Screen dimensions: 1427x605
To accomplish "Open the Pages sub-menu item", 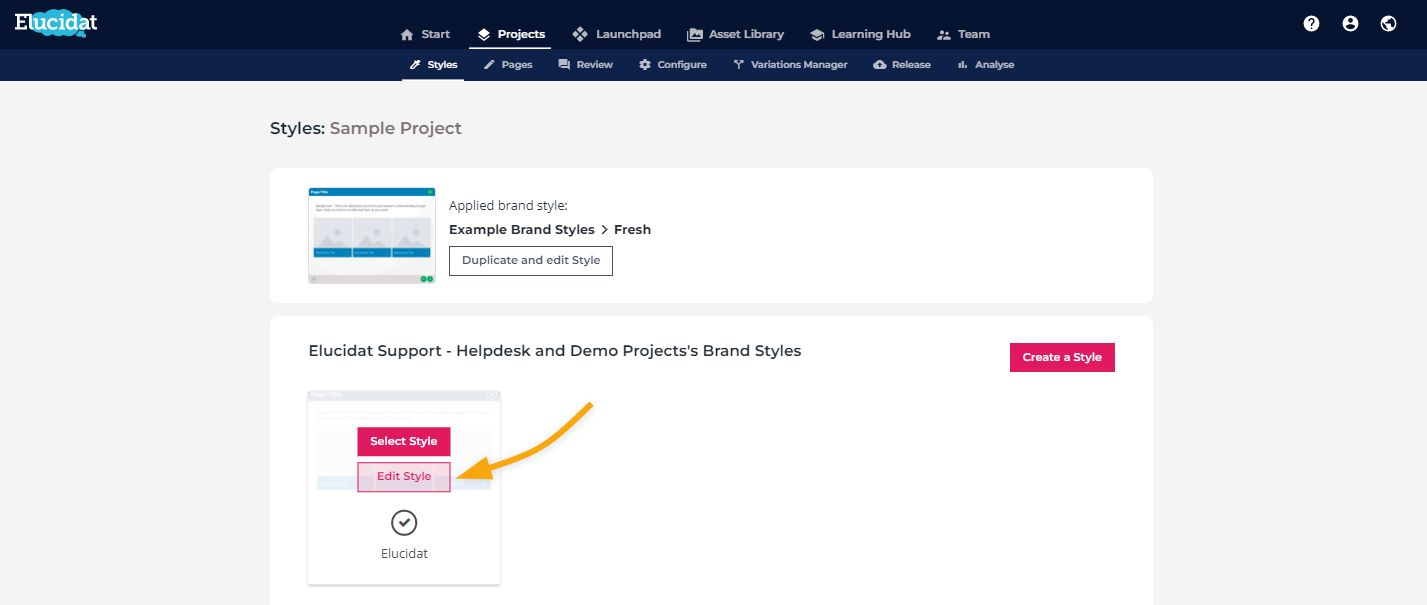I will [508, 65].
